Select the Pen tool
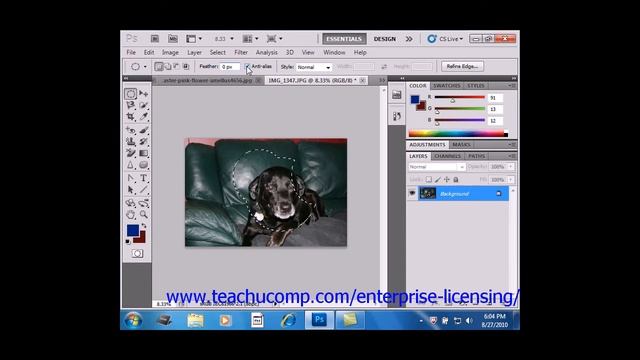 point(131,178)
